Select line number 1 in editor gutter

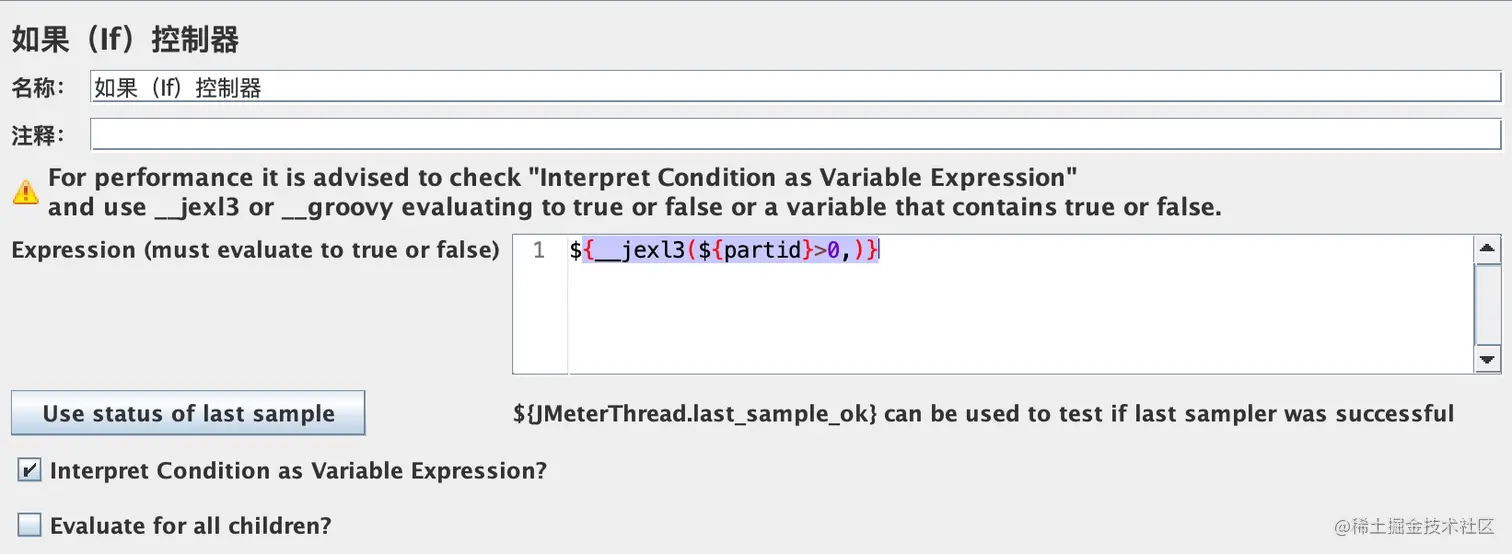point(539,251)
